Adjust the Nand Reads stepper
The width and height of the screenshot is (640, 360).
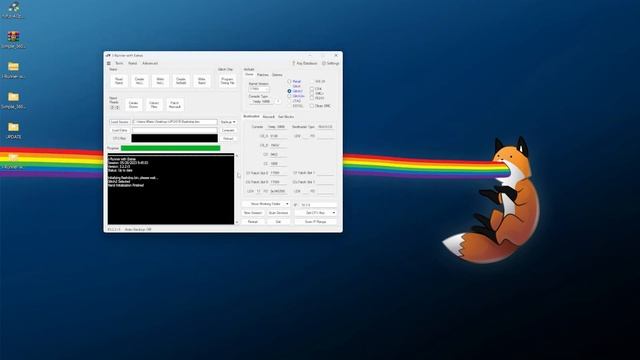tap(115, 107)
